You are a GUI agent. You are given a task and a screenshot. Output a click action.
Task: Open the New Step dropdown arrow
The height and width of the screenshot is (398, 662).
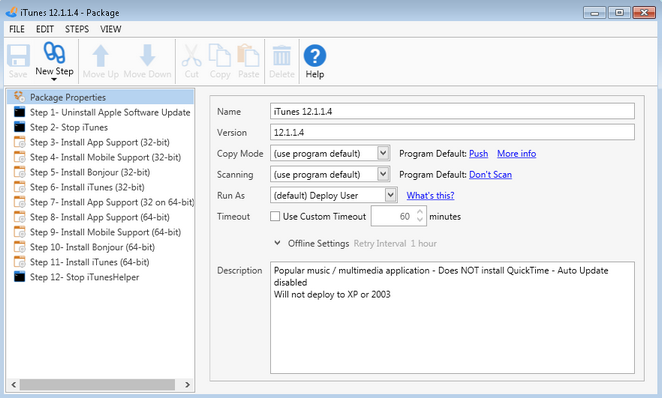[54, 79]
